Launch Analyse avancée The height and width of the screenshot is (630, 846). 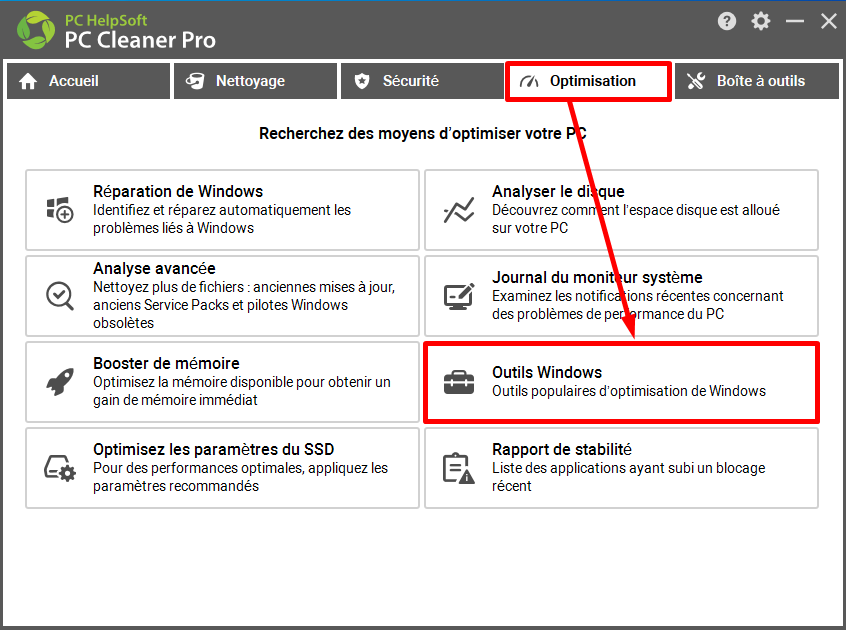pos(222,296)
